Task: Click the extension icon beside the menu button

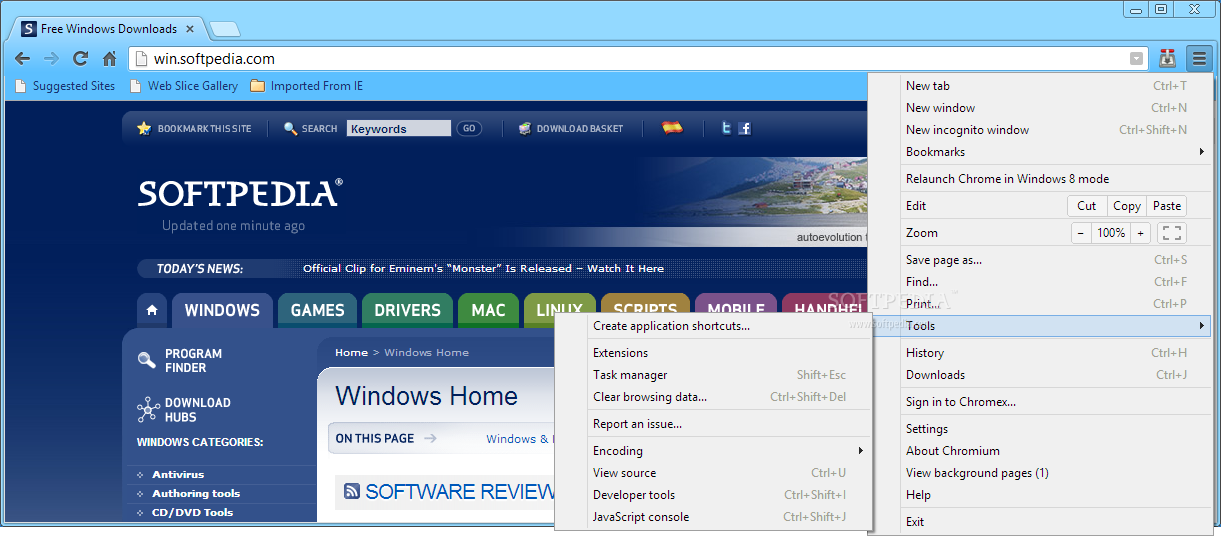Action: click(1167, 58)
